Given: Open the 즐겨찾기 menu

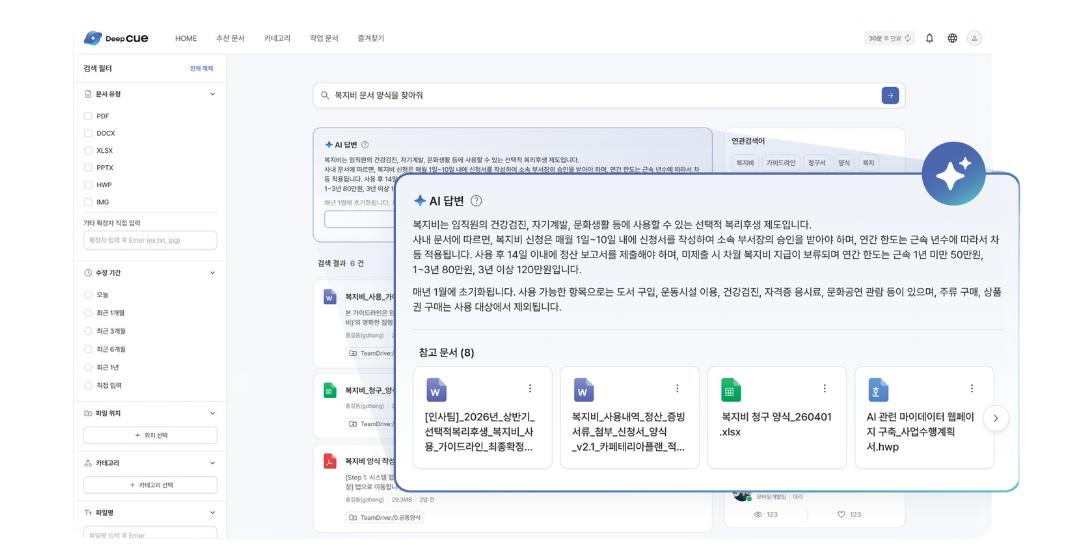Looking at the screenshot, I should (371, 38).
